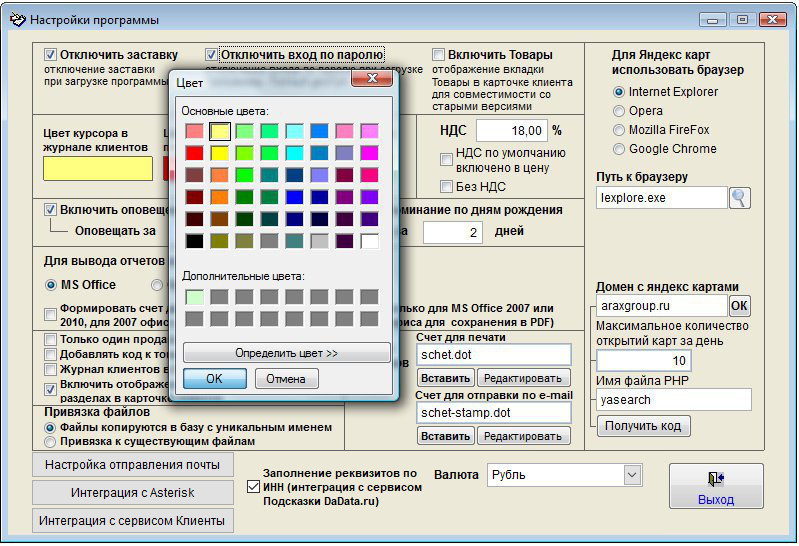The height and width of the screenshot is (546, 799).
Task: Open the Валюта currency dropdown
Action: 632,475
